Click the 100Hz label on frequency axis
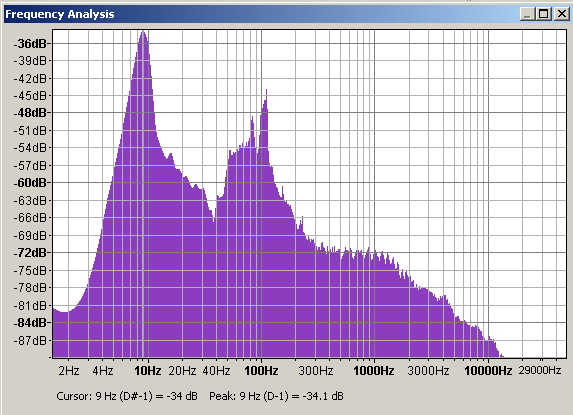This screenshot has height=415, width=573. (261, 371)
